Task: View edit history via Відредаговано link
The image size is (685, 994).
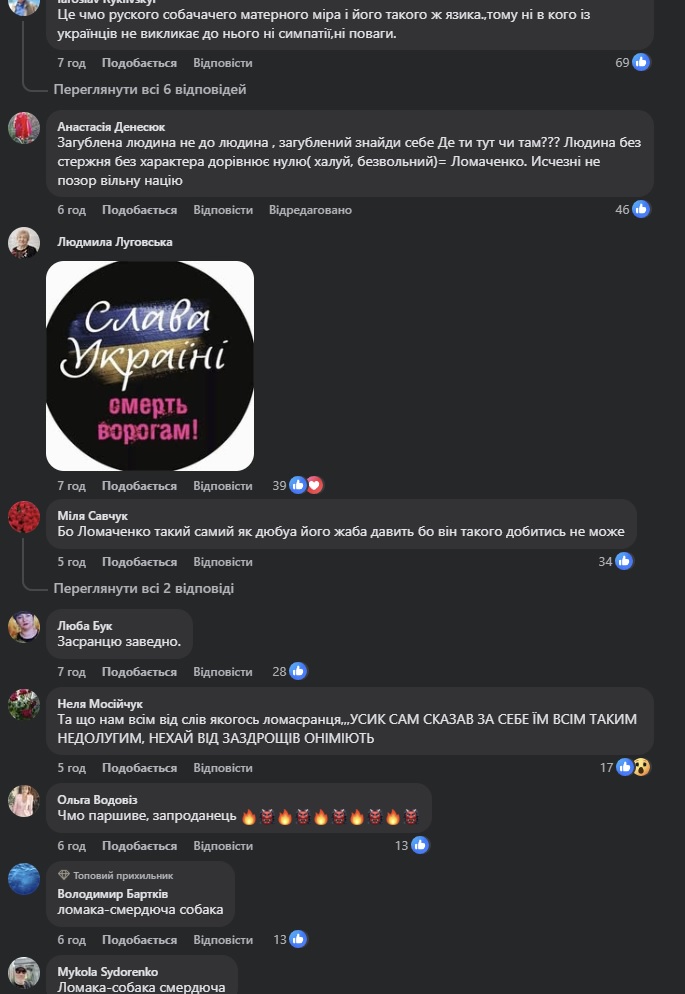Action: tap(310, 210)
